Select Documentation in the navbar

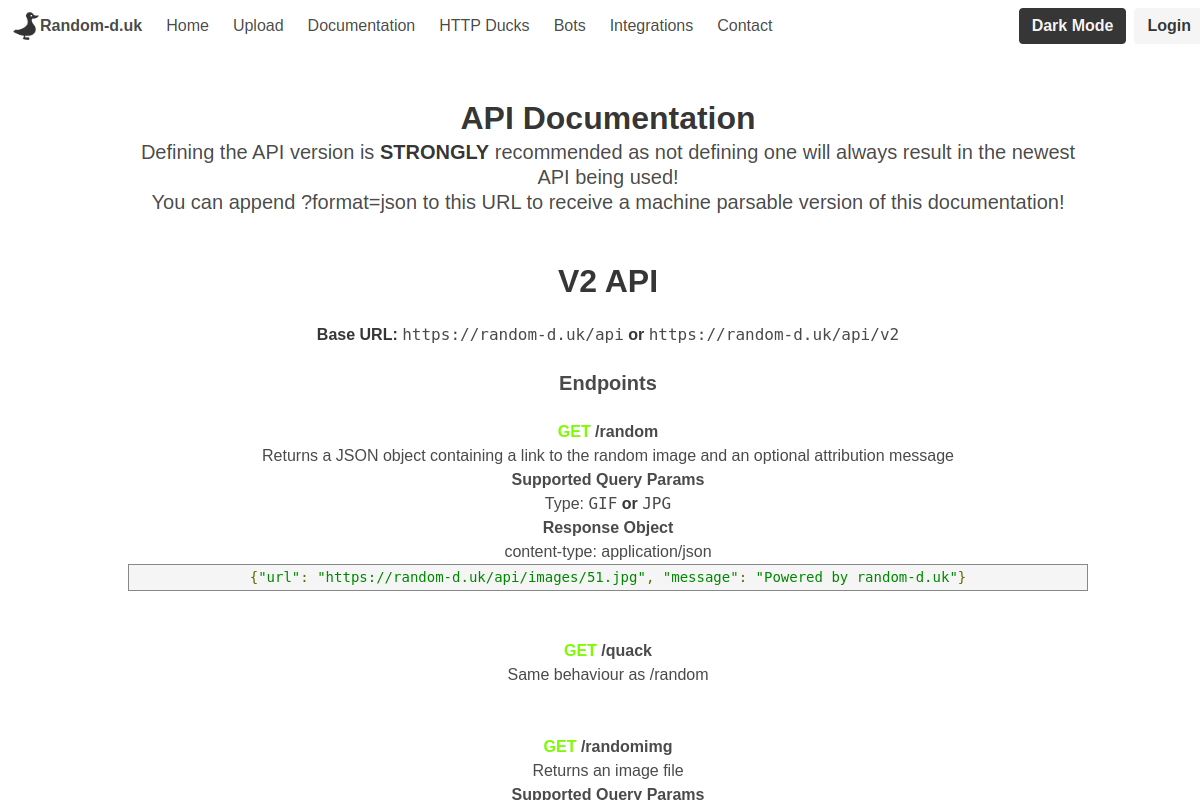tap(361, 26)
